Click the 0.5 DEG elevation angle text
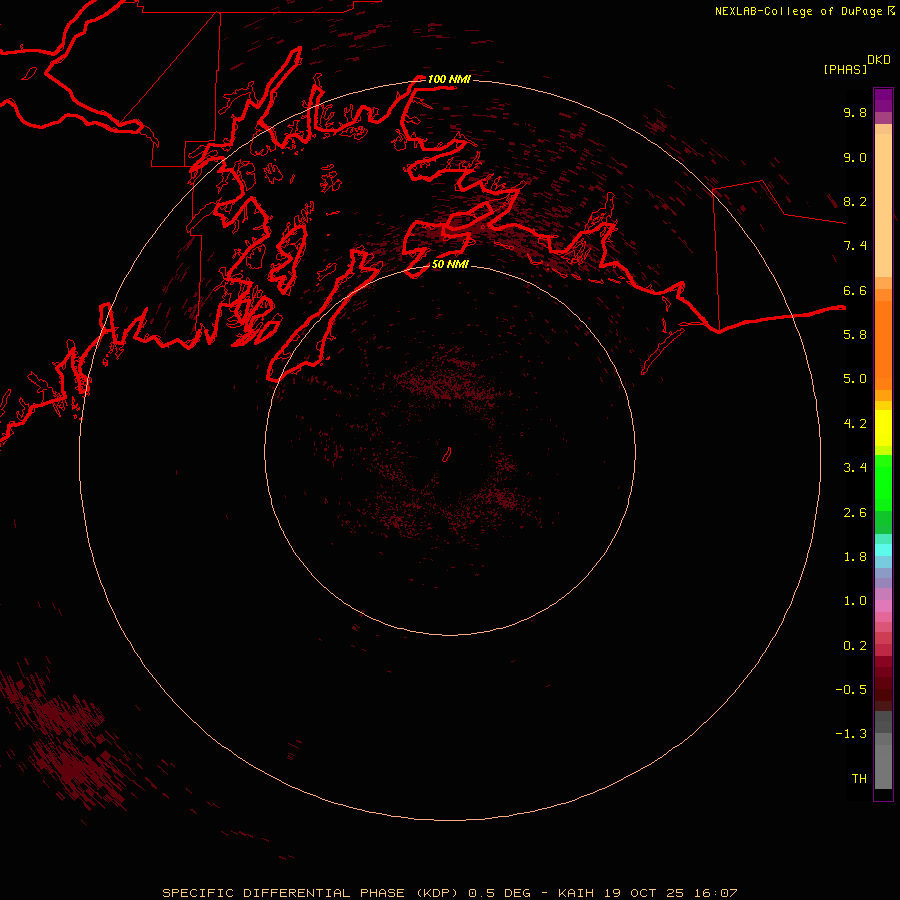This screenshot has height=900, width=900. [499, 893]
